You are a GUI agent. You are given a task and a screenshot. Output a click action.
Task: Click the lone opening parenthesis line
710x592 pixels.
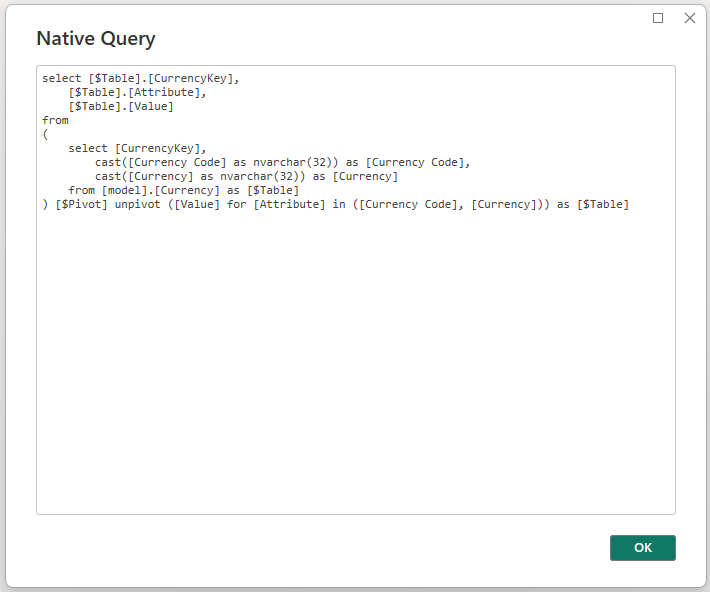pyautogui.click(x=45, y=134)
